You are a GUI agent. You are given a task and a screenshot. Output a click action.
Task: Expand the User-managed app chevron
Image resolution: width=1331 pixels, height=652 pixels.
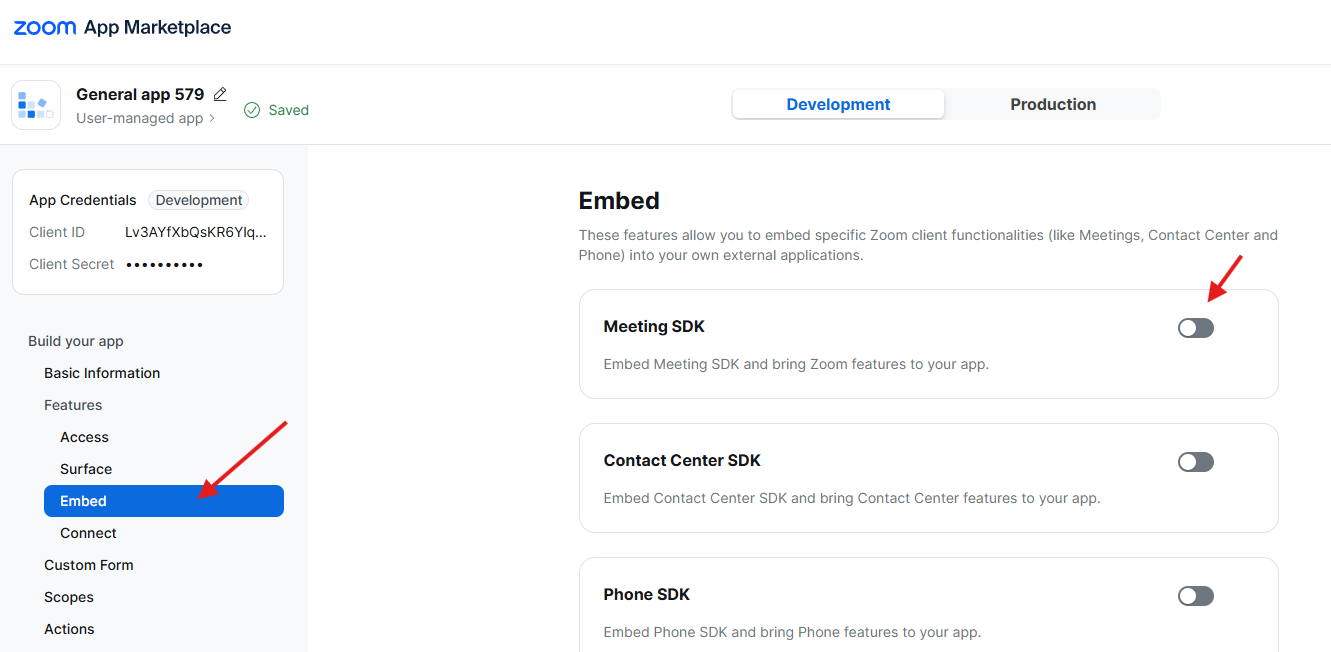(212, 119)
